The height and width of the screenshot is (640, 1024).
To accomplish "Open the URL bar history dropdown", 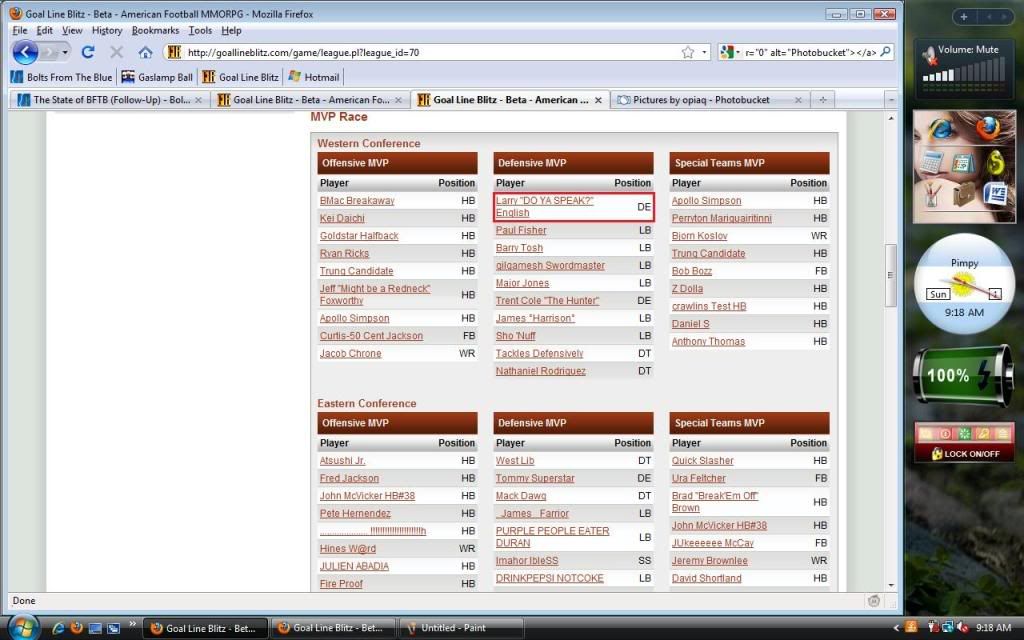I will click(x=705, y=52).
